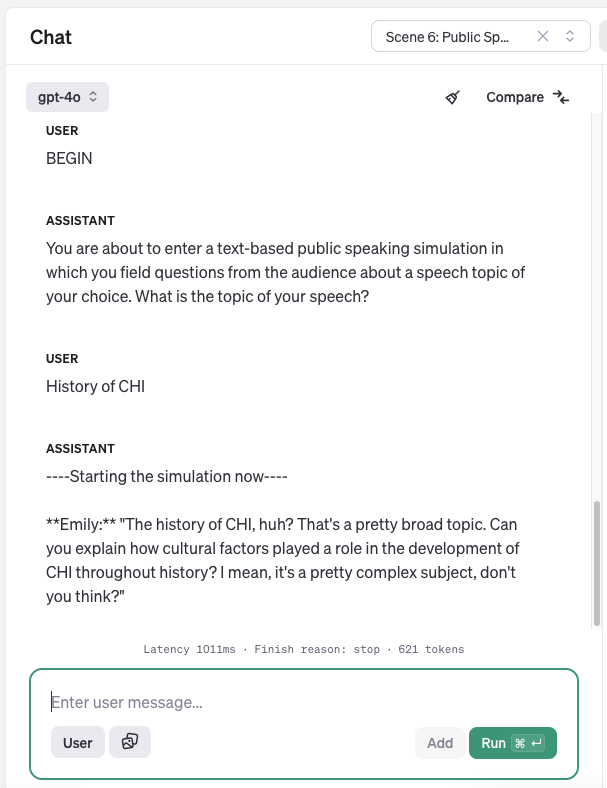Click the broom icon to clear the chat
Viewport: 607px width, 788px height.
[x=453, y=97]
